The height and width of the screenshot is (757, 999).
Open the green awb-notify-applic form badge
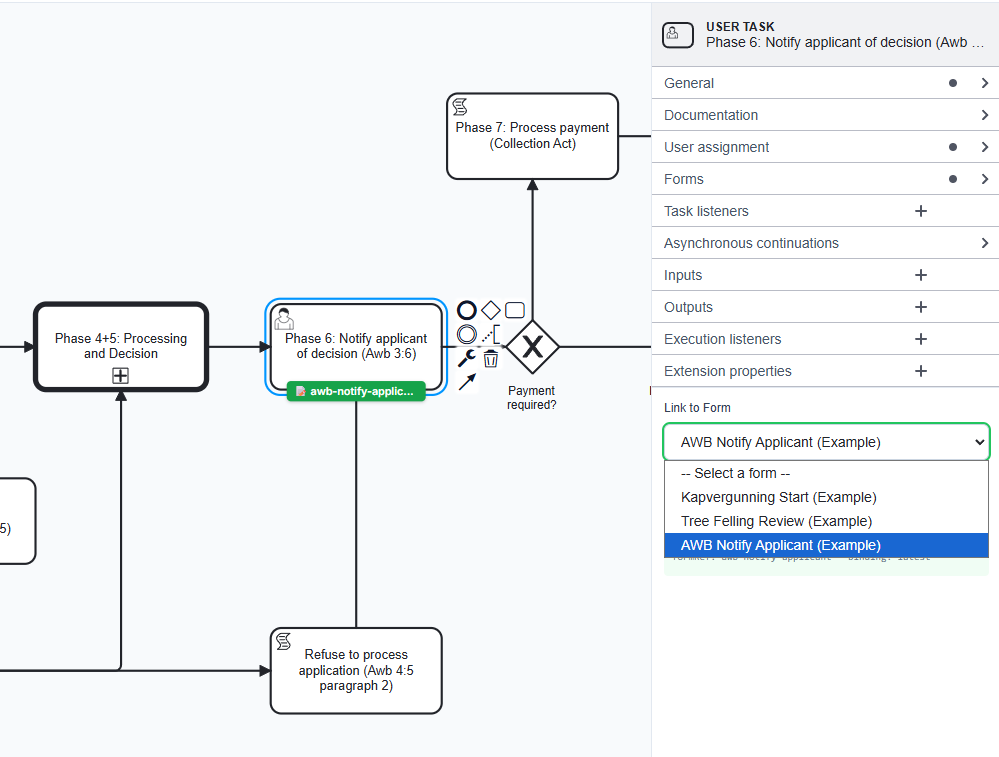click(x=356, y=391)
